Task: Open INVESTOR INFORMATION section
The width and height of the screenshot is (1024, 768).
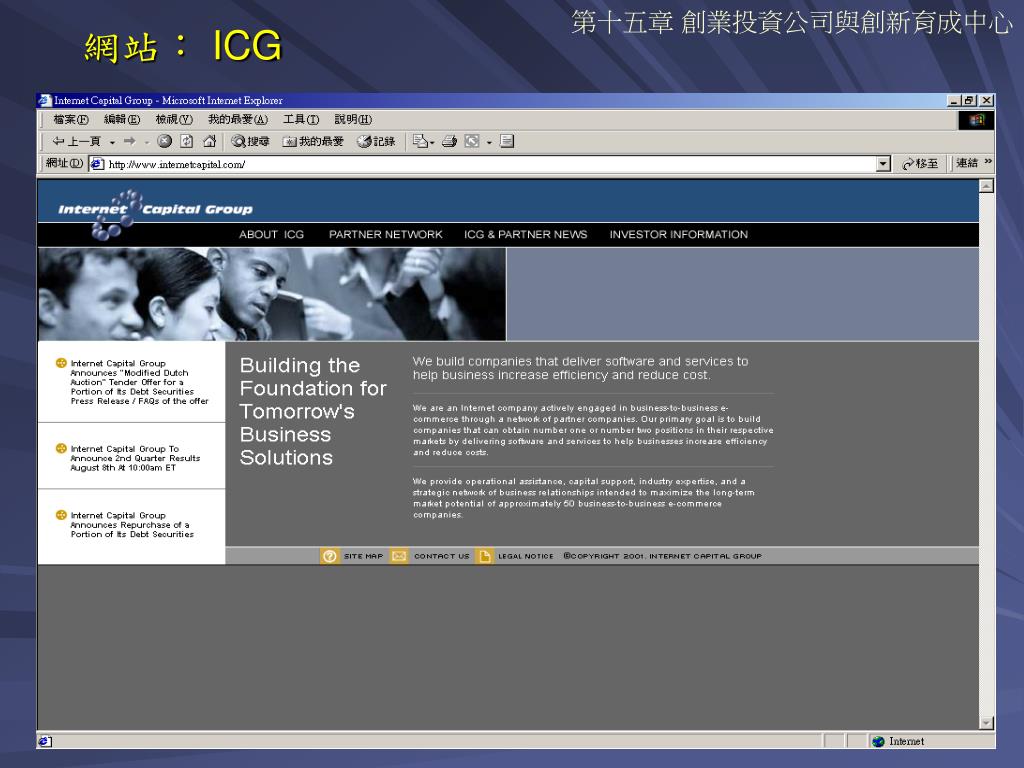Action: [x=679, y=234]
